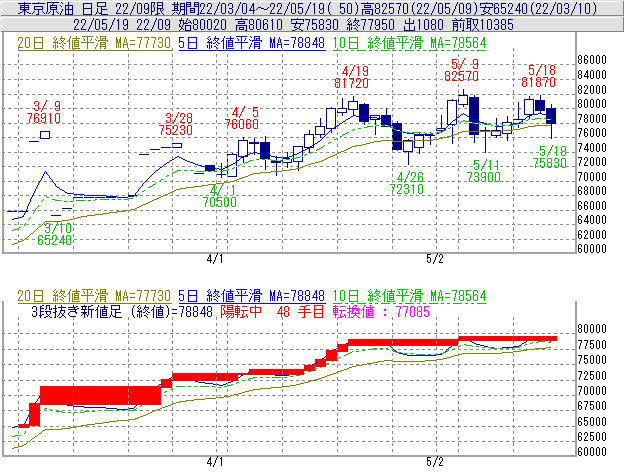The image size is (624, 475).
Task: Click the 48 手目 count text
Action: [x=300, y=311]
